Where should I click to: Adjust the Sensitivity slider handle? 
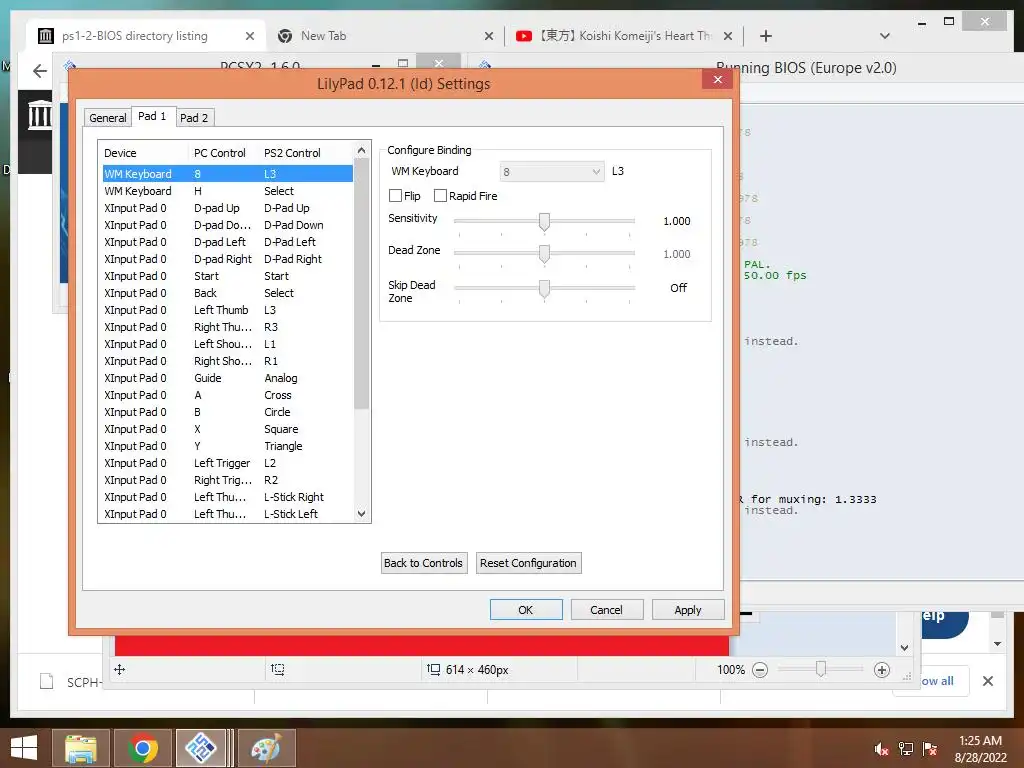coord(544,221)
